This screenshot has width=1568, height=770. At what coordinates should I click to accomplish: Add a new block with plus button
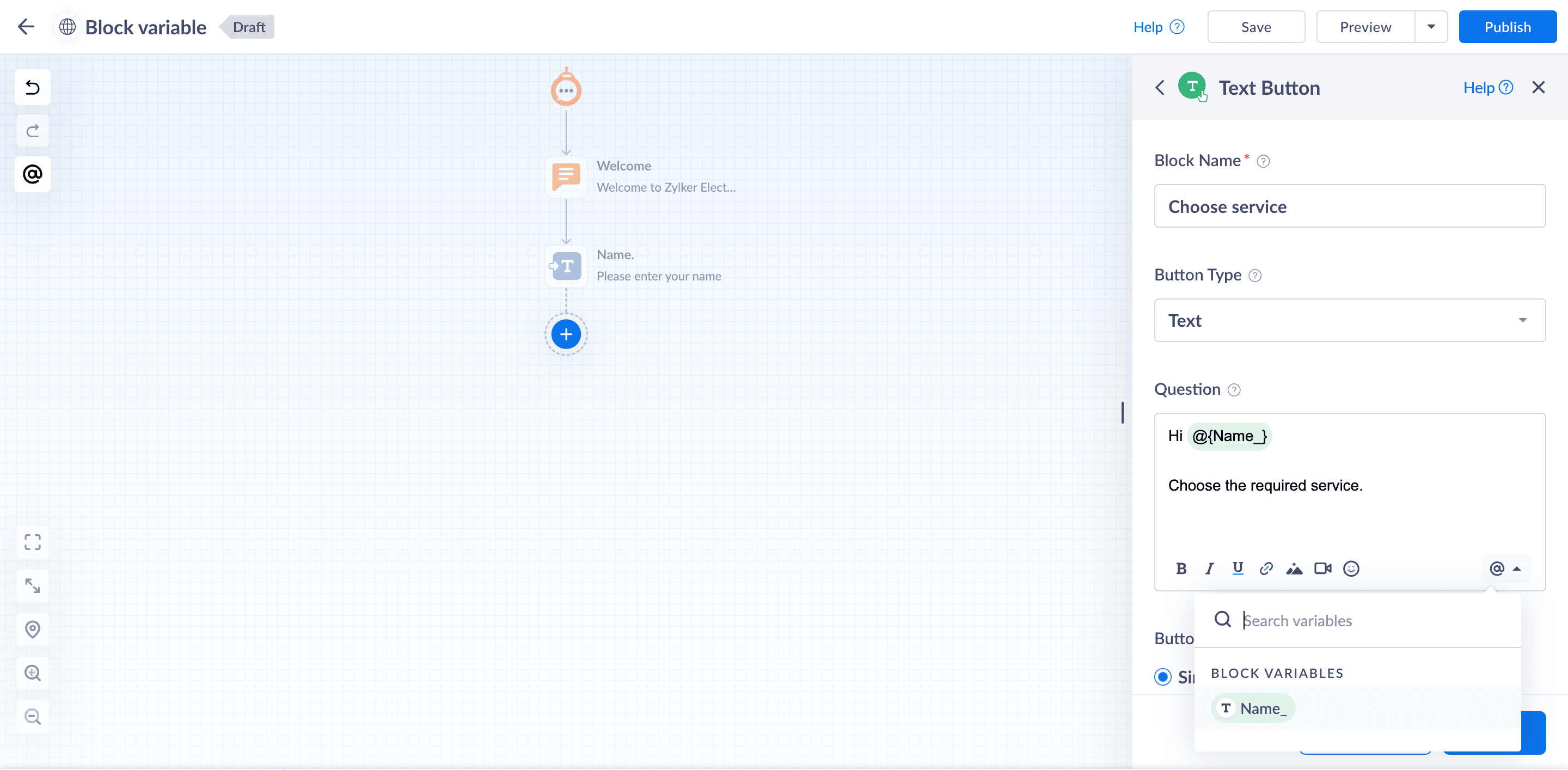coord(566,334)
